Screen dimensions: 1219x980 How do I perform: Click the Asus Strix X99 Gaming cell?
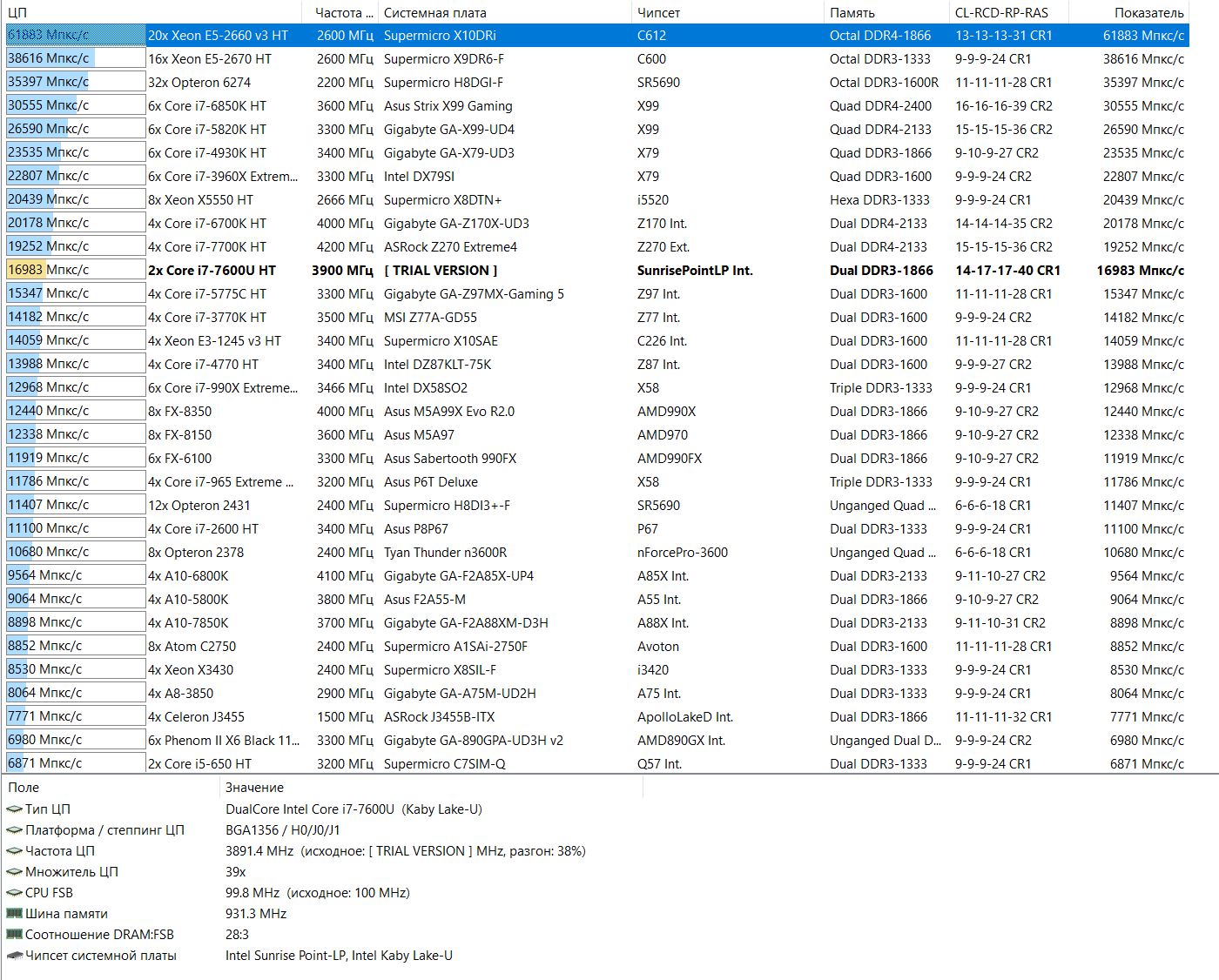[x=448, y=106]
